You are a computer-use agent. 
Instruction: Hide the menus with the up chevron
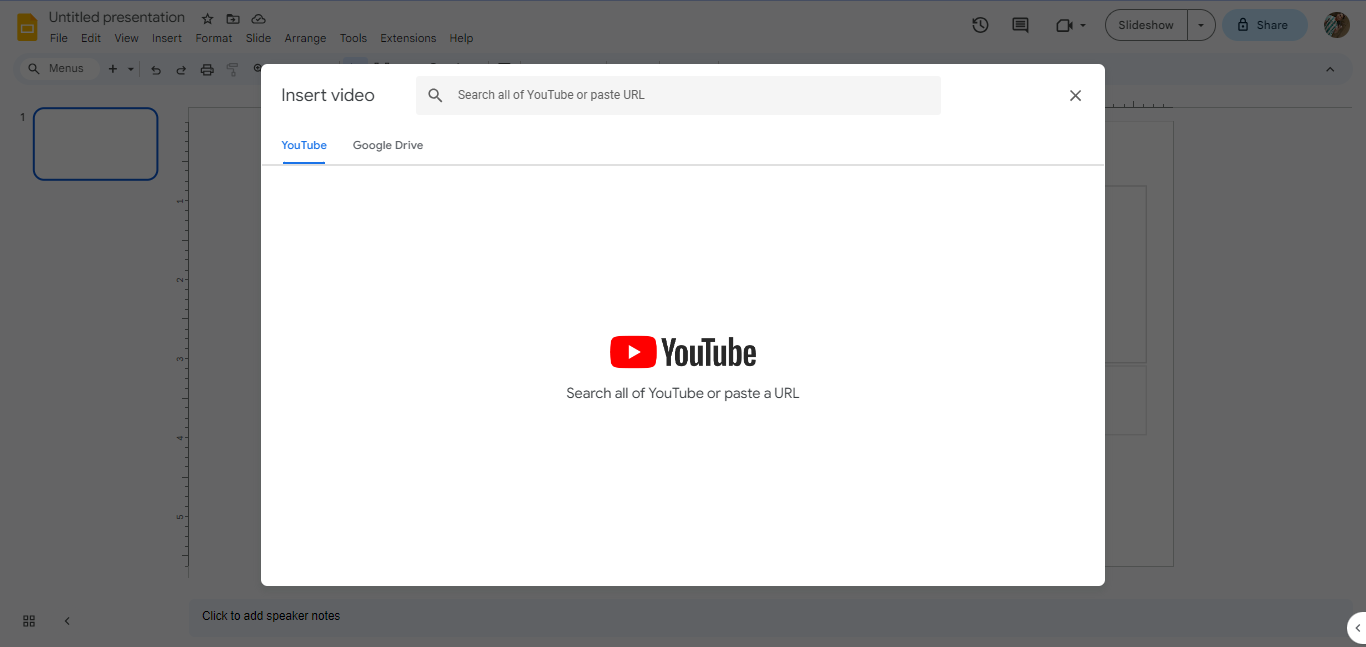1330,69
